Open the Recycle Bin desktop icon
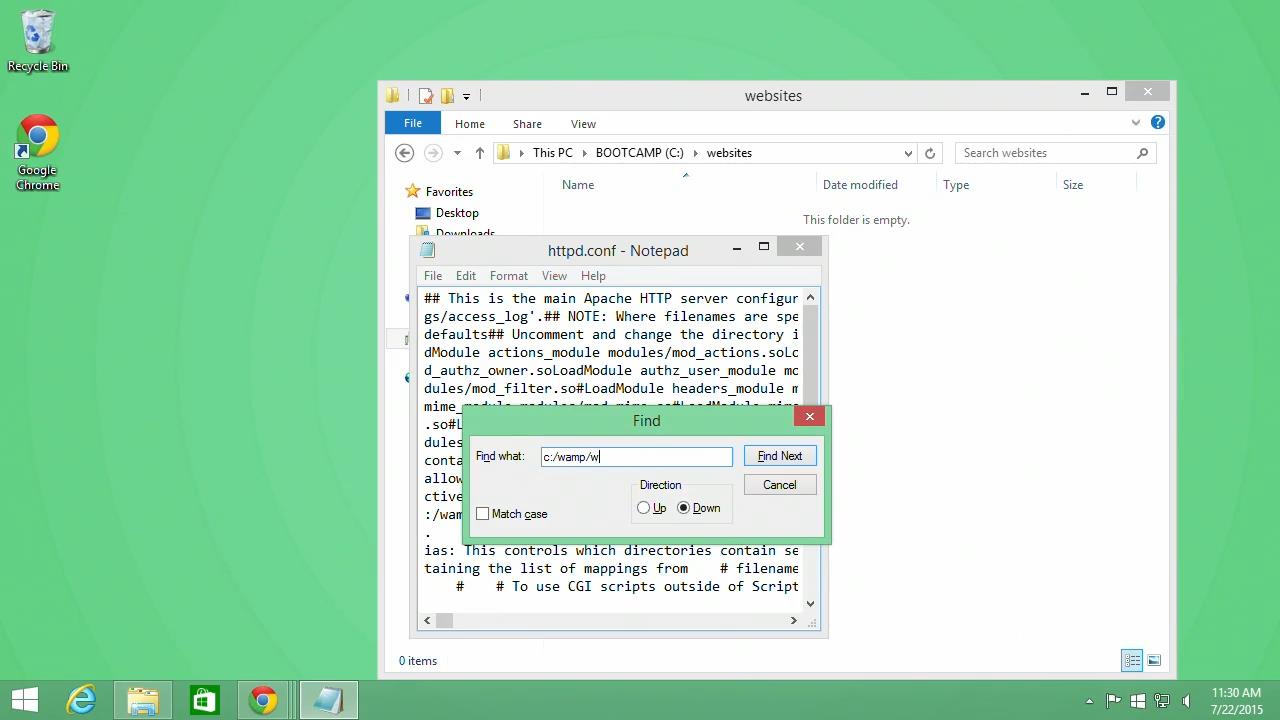Screen dimensions: 1280x720 coord(38,41)
